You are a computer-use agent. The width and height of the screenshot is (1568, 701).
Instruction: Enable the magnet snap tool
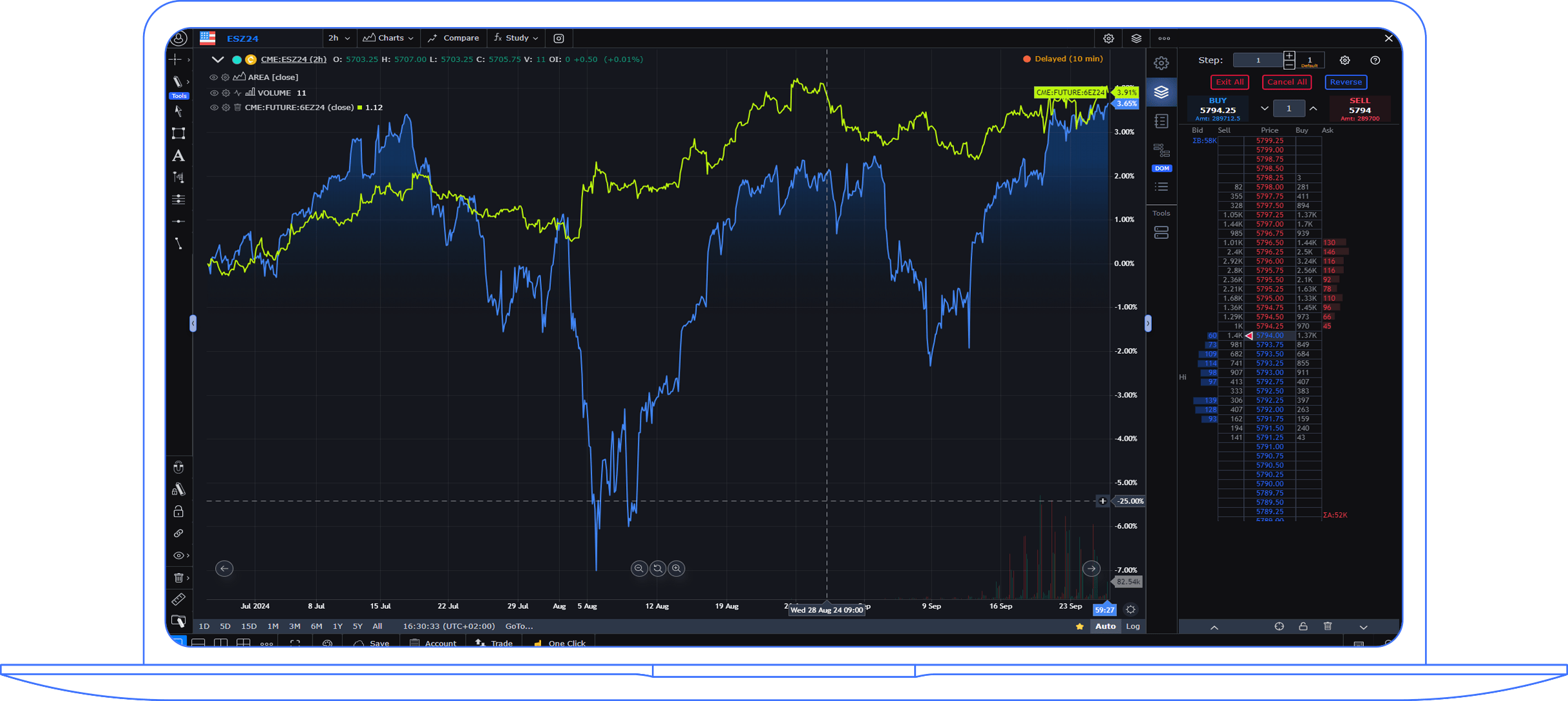(x=178, y=467)
